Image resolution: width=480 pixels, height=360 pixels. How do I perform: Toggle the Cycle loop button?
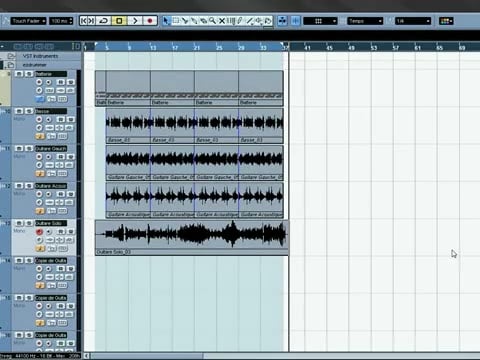coord(104,21)
